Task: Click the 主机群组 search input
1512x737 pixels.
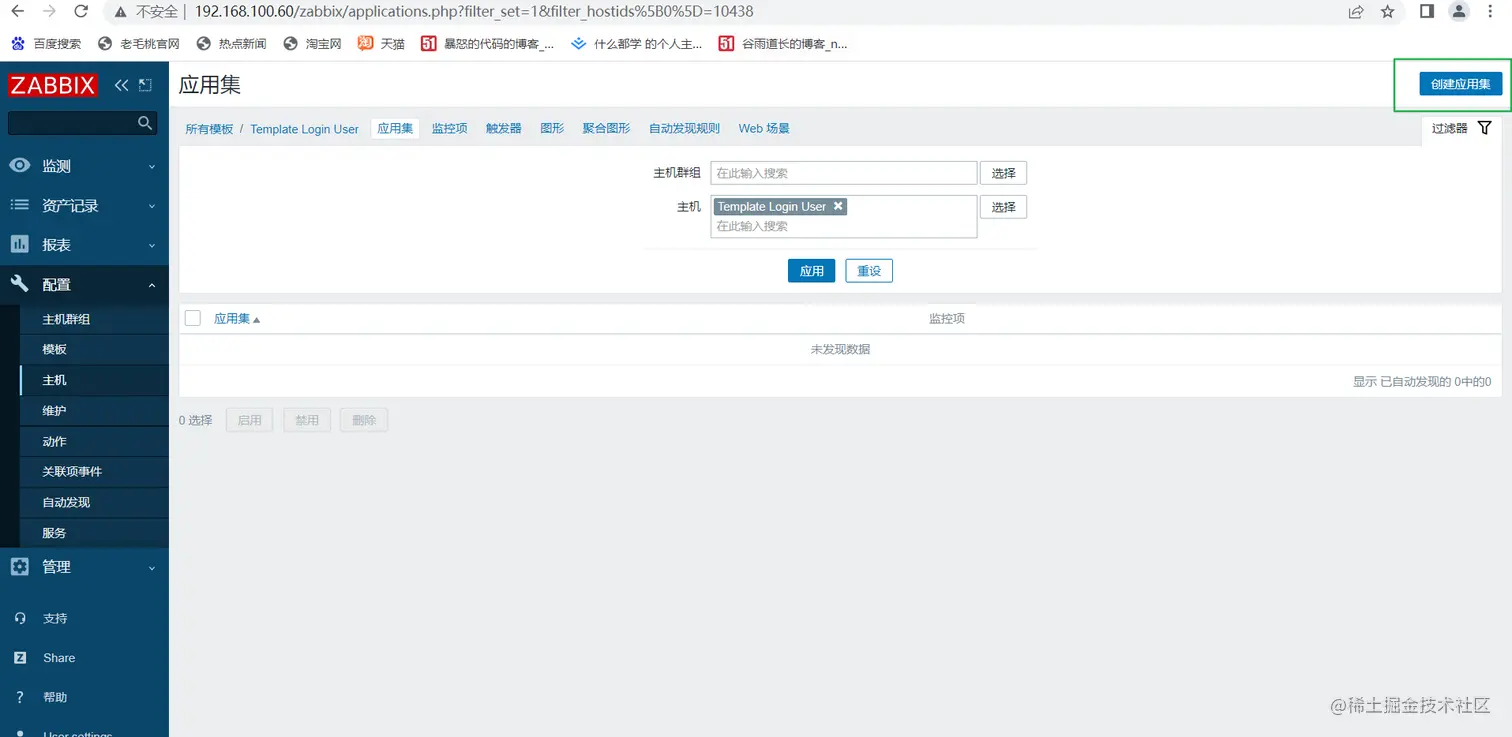Action: pos(844,173)
